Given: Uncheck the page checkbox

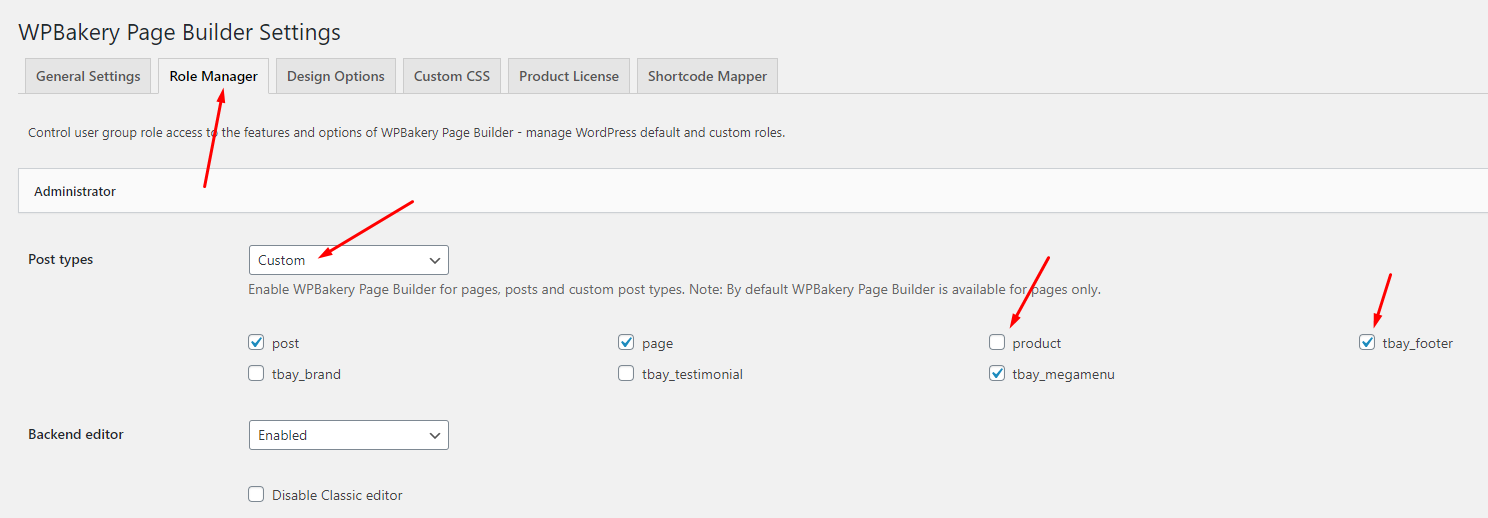Looking at the screenshot, I should [x=626, y=342].
